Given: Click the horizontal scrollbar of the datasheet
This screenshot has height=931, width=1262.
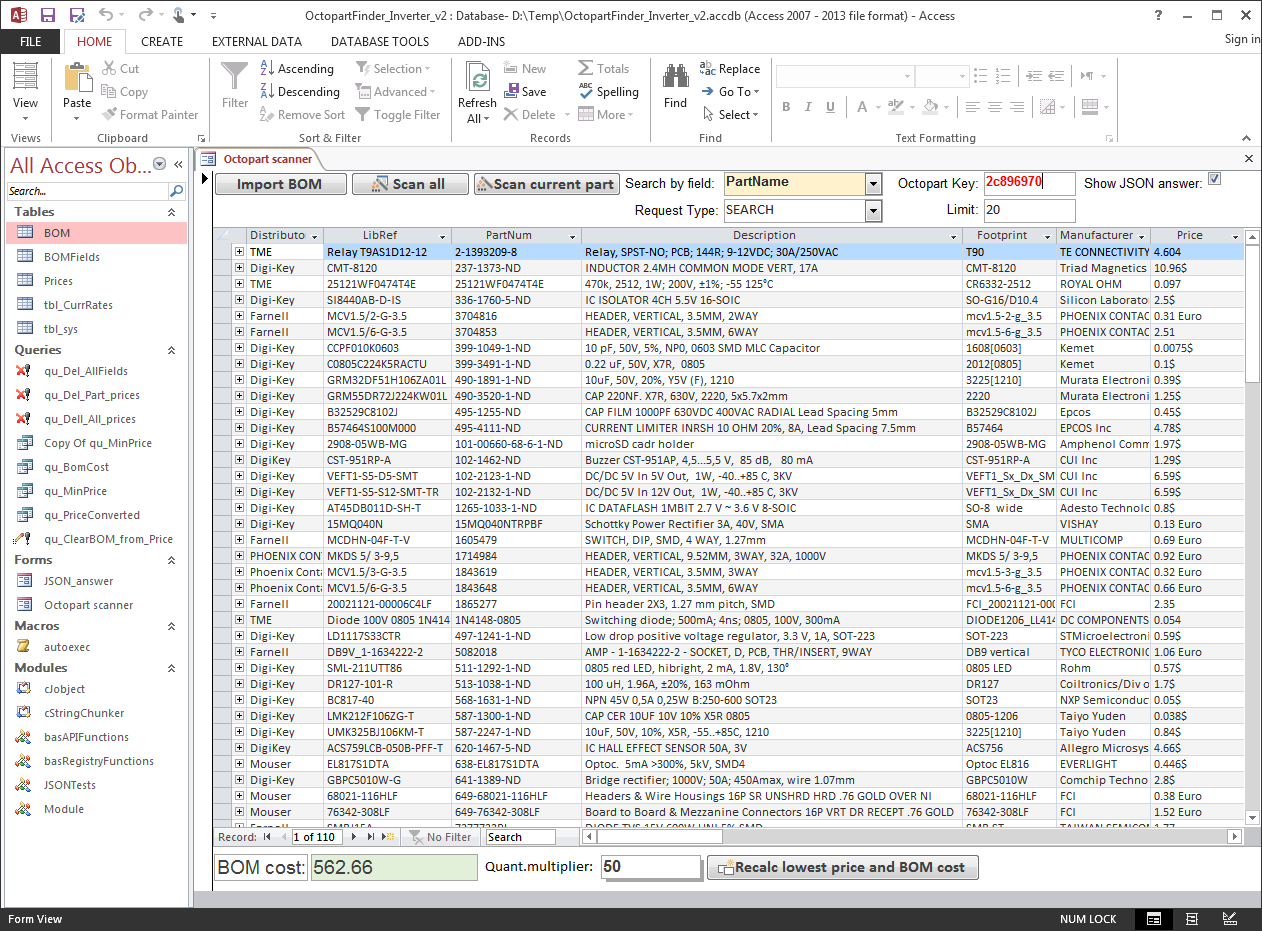Looking at the screenshot, I should coord(912,837).
